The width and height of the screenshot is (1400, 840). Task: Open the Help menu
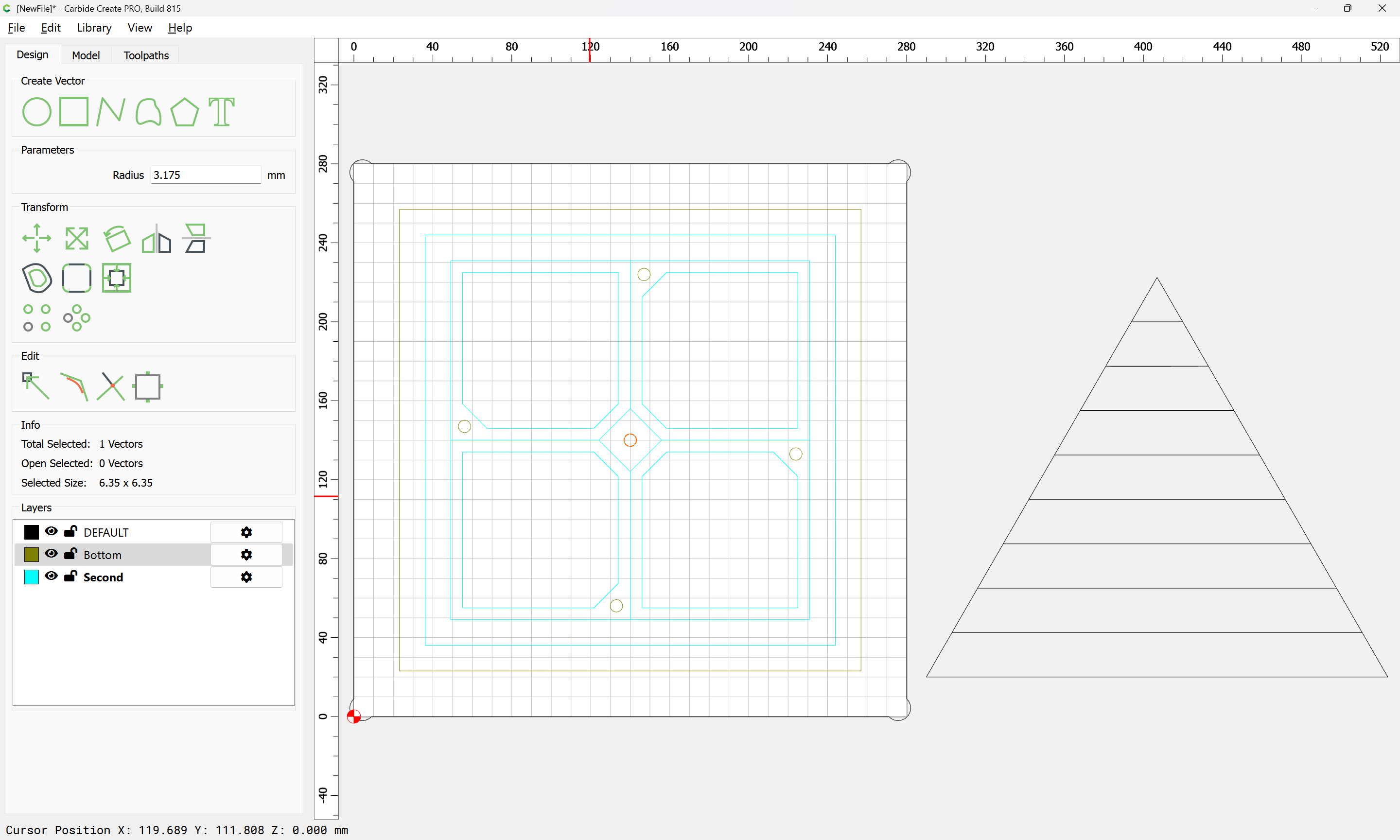coord(180,28)
